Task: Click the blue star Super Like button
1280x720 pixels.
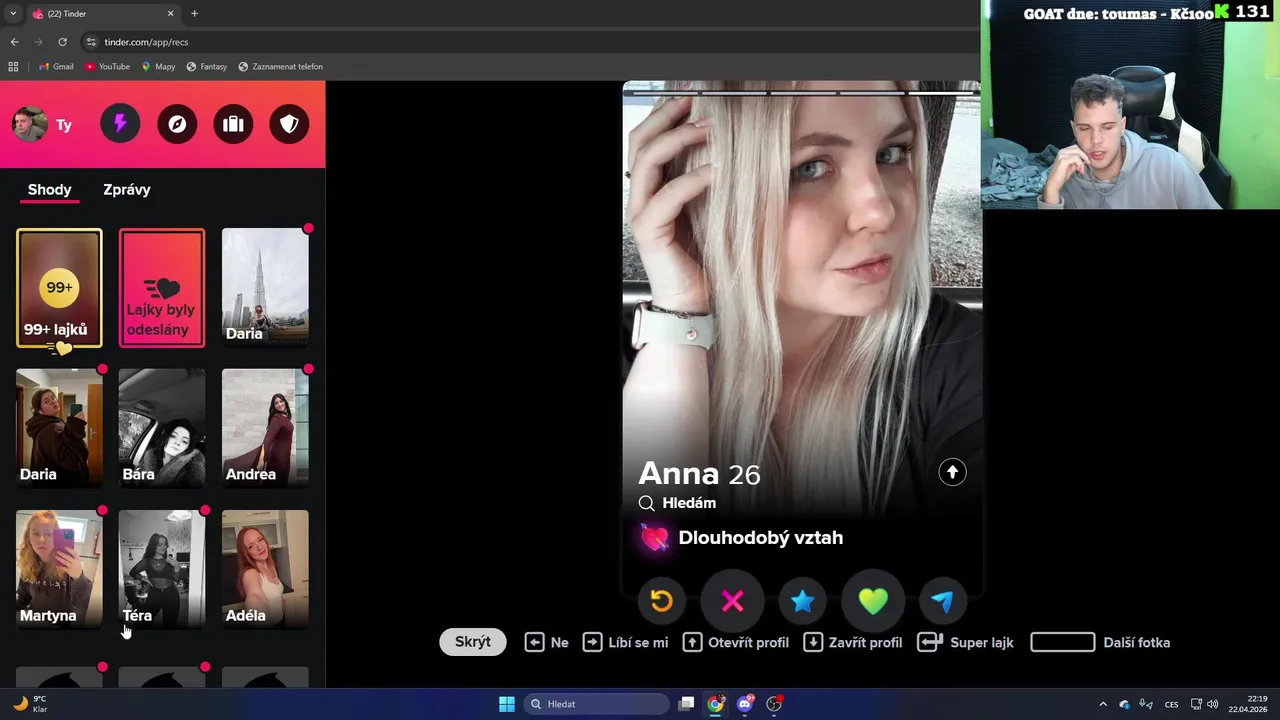Action: pos(803,600)
